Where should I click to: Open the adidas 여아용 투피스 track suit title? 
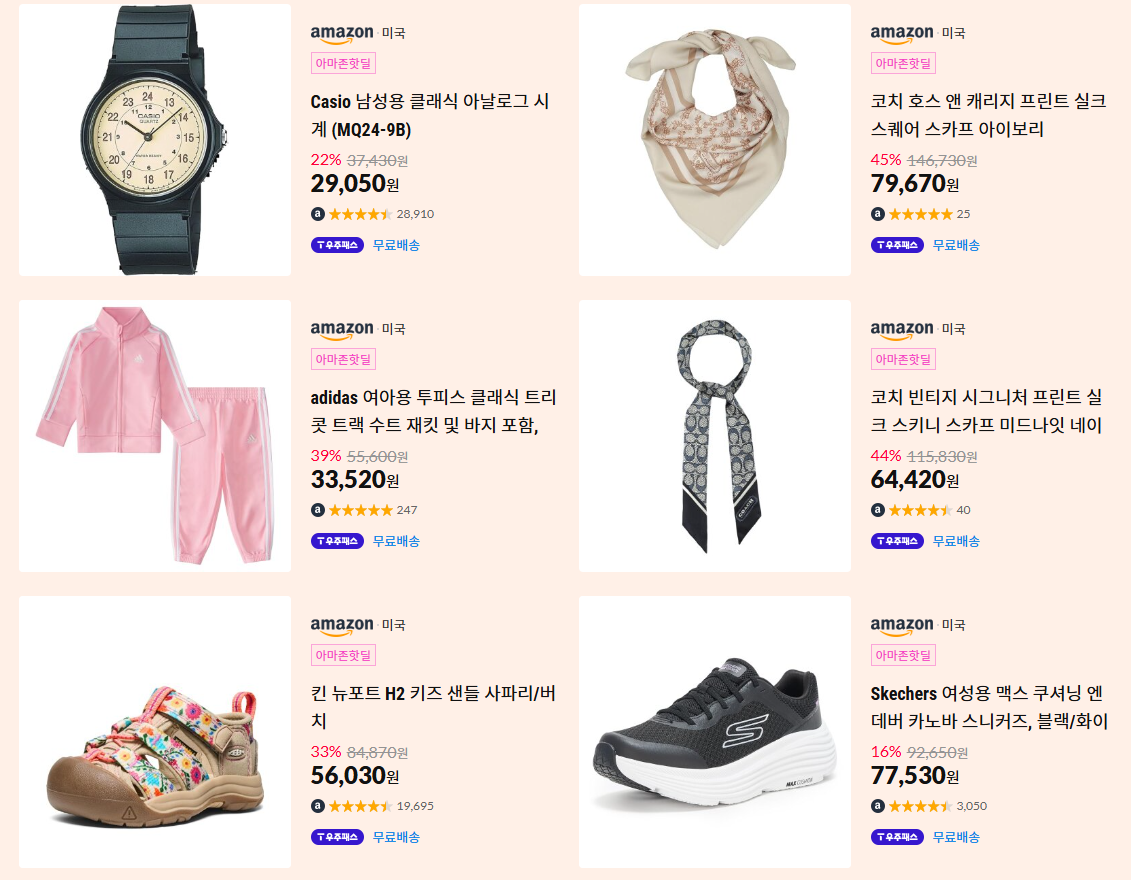click(434, 411)
